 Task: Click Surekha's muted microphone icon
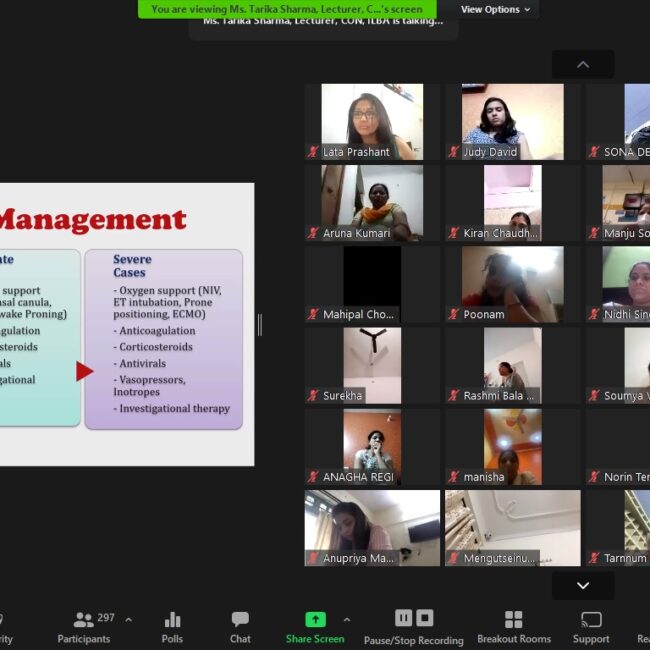(x=314, y=396)
